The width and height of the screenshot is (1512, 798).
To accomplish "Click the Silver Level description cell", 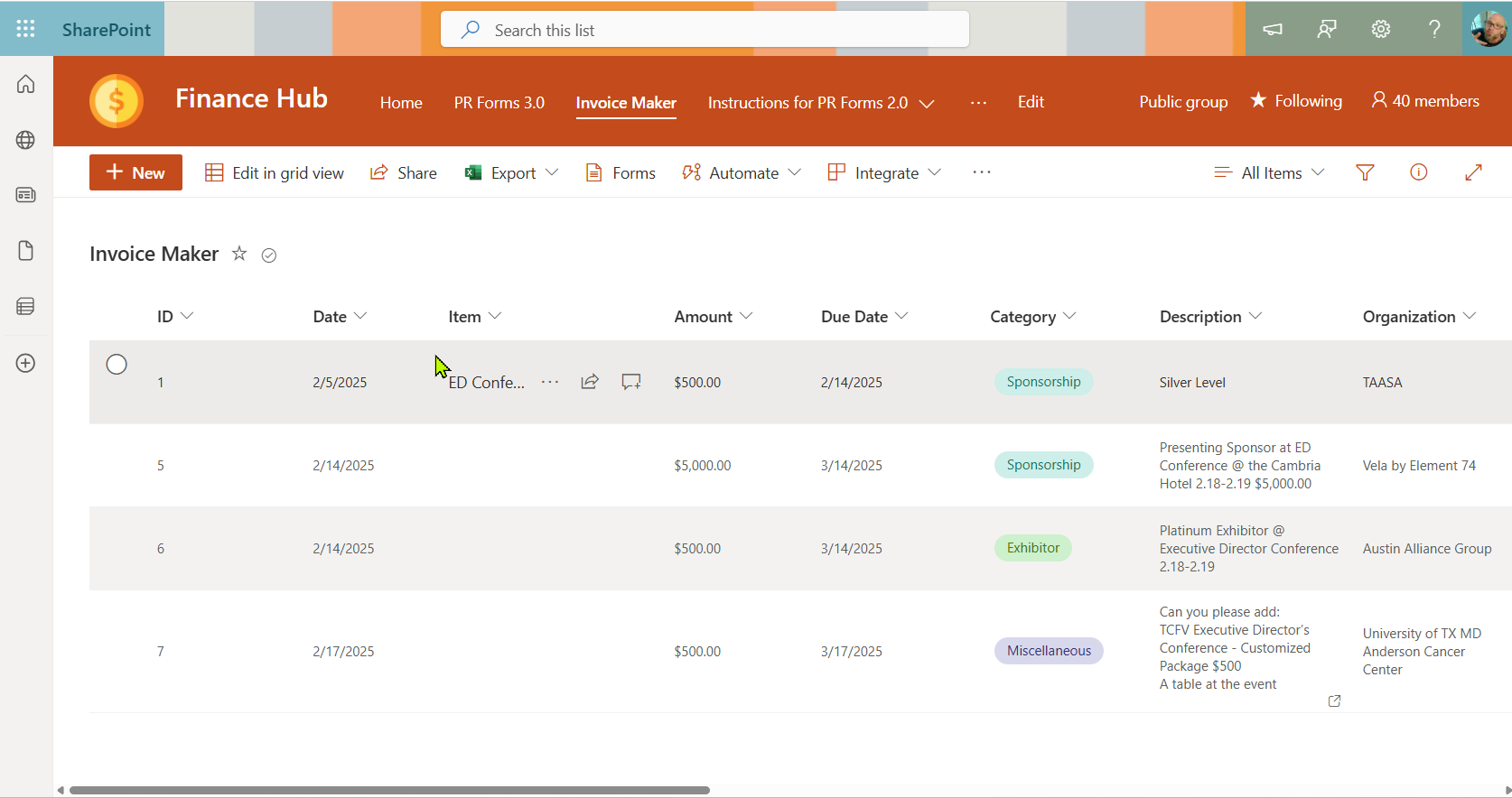I will (1192, 383).
